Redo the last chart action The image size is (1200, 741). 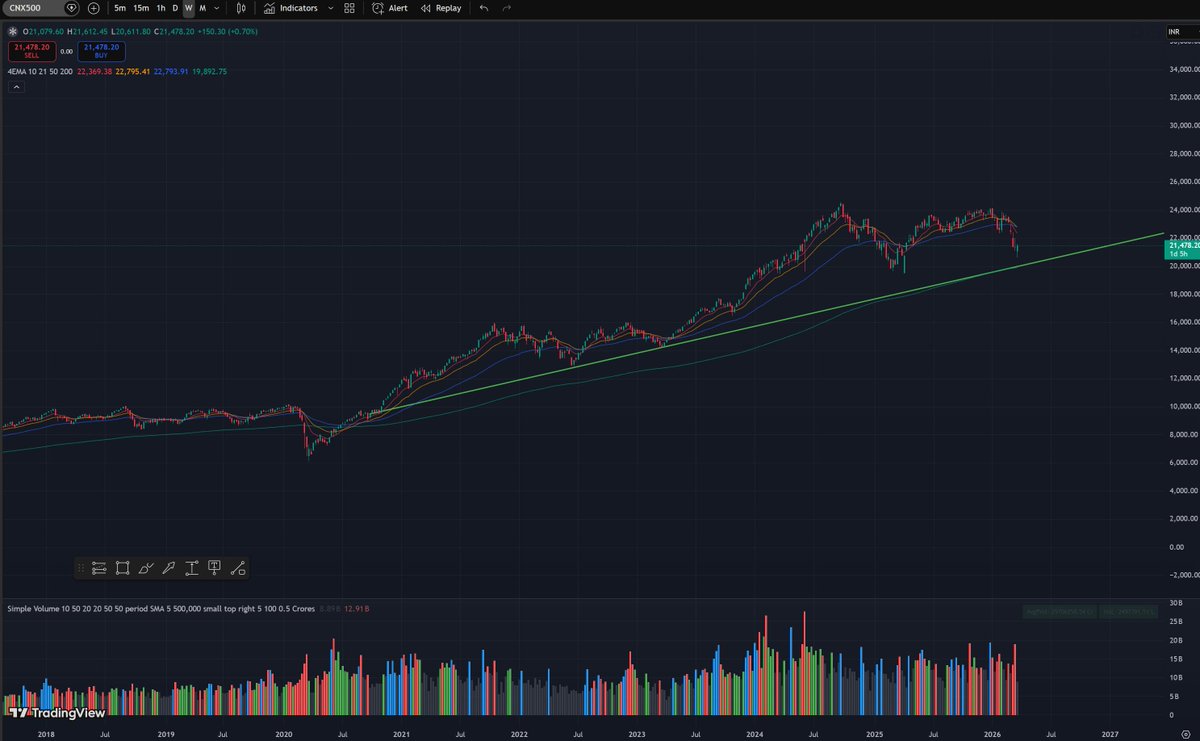(x=507, y=8)
